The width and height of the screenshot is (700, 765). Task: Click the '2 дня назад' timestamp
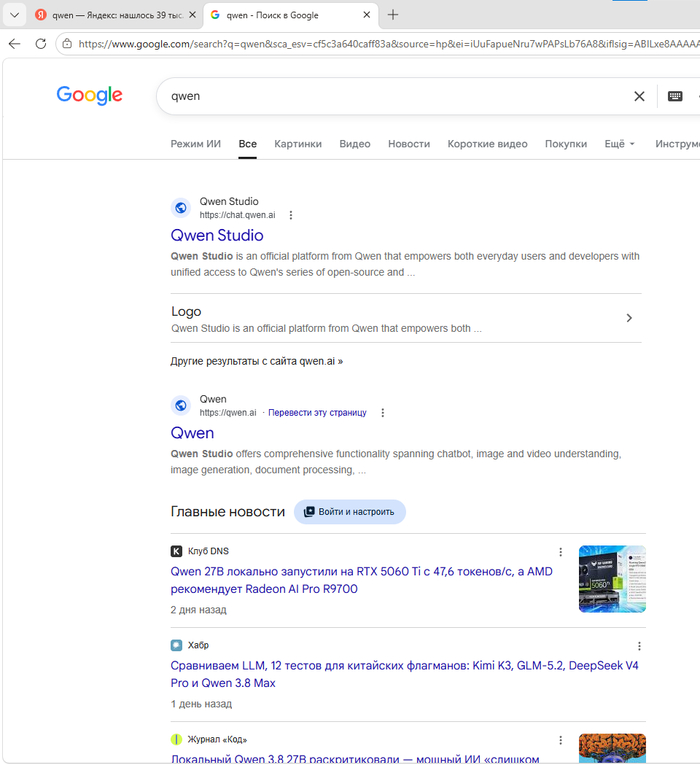click(x=198, y=610)
